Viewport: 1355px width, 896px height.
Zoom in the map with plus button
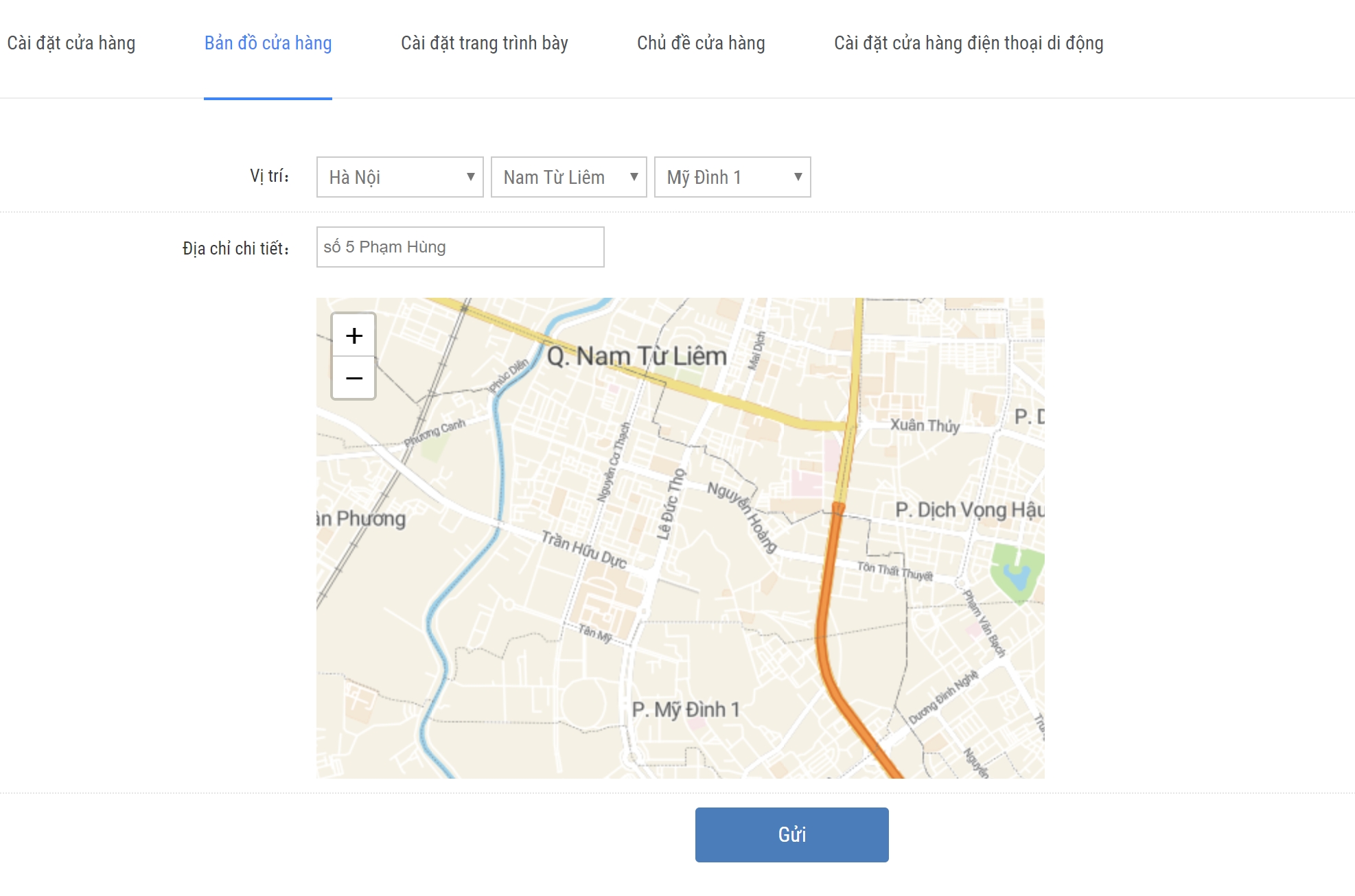(354, 335)
